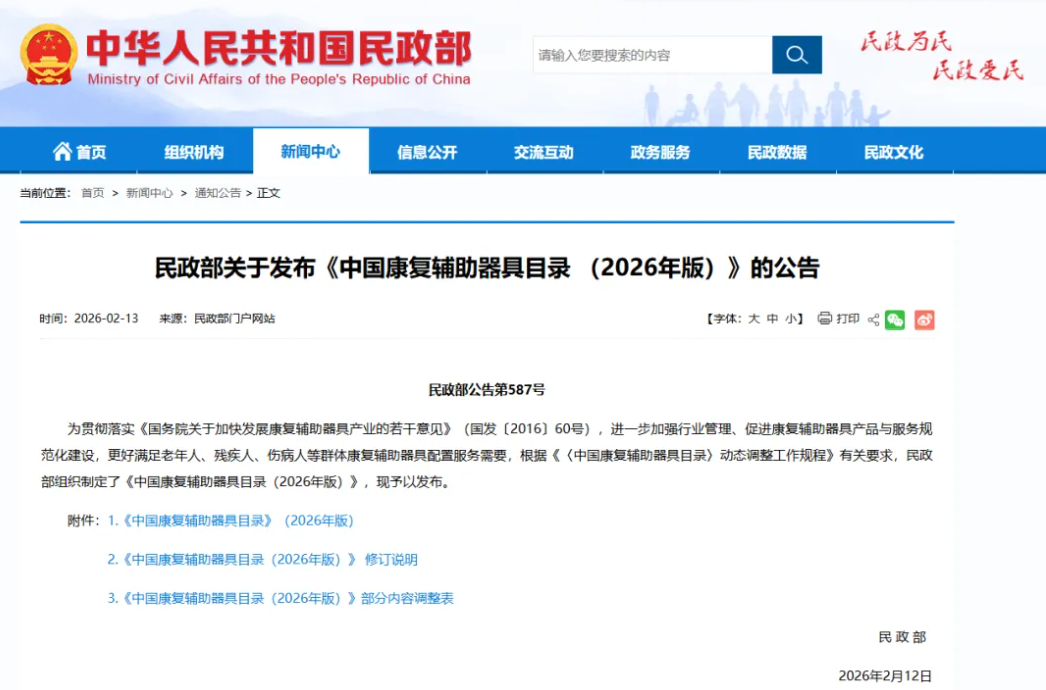Open the share options icon
This screenshot has height=690, width=1046.
pos(872,319)
